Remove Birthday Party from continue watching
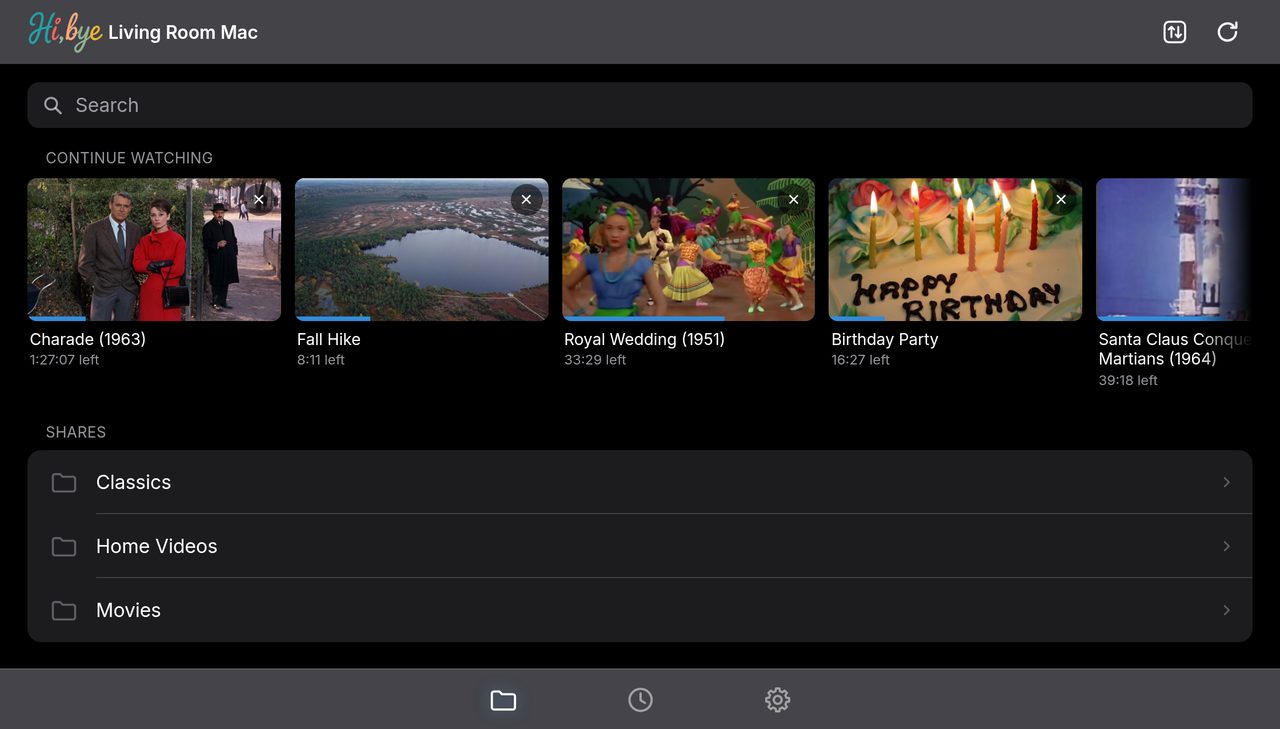 pos(1061,200)
